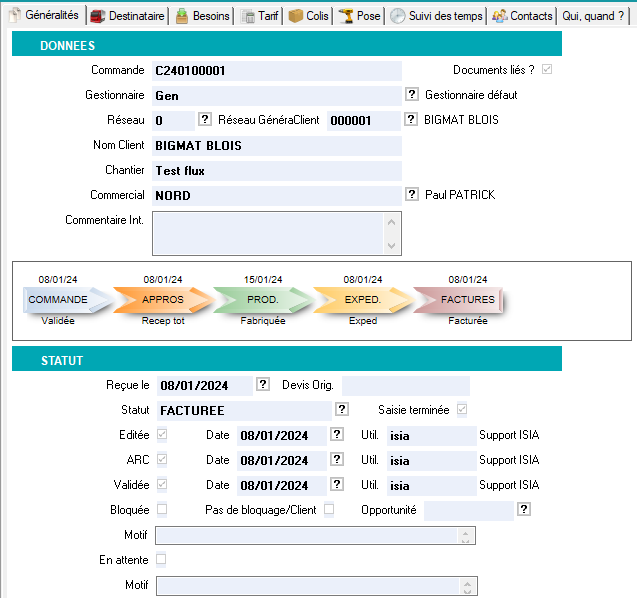Click the help icon next to Gestionnaire field
Screen dimensions: 637x598
coord(411,94)
